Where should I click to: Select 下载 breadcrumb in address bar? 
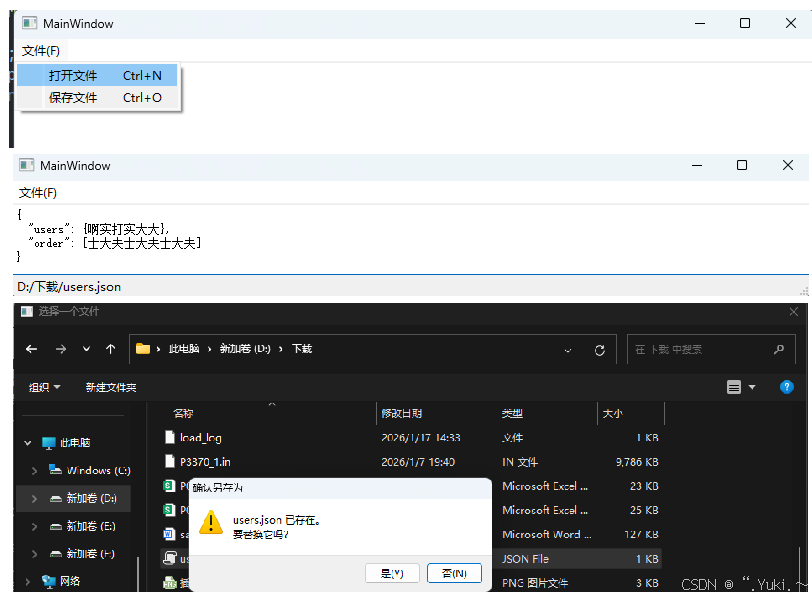[301, 349]
